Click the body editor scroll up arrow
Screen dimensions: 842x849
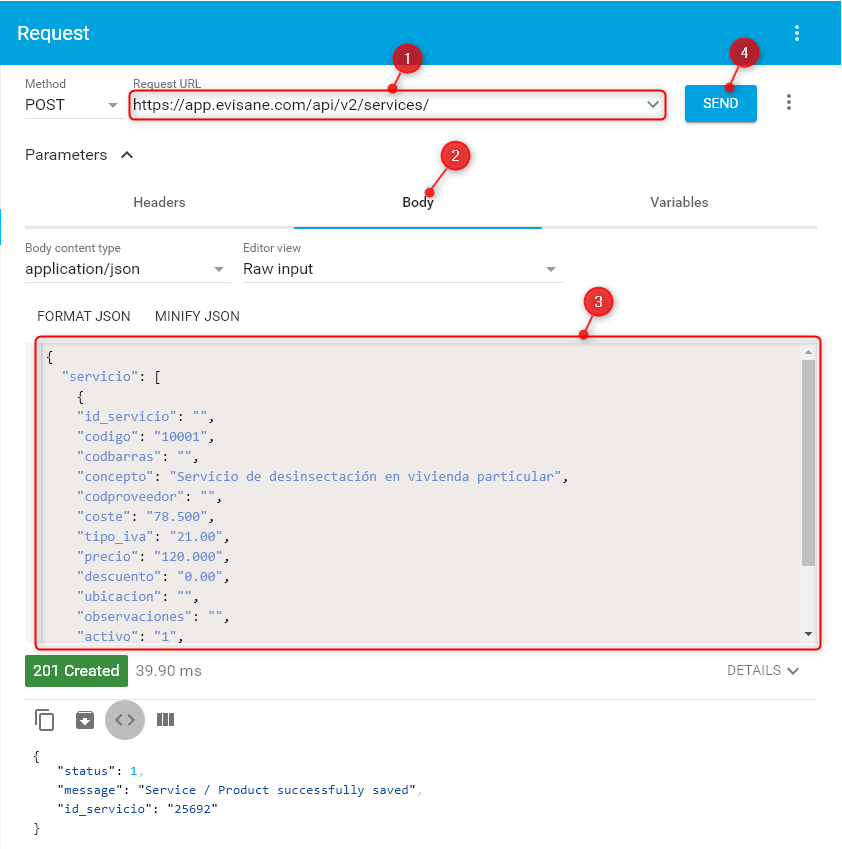click(x=808, y=352)
